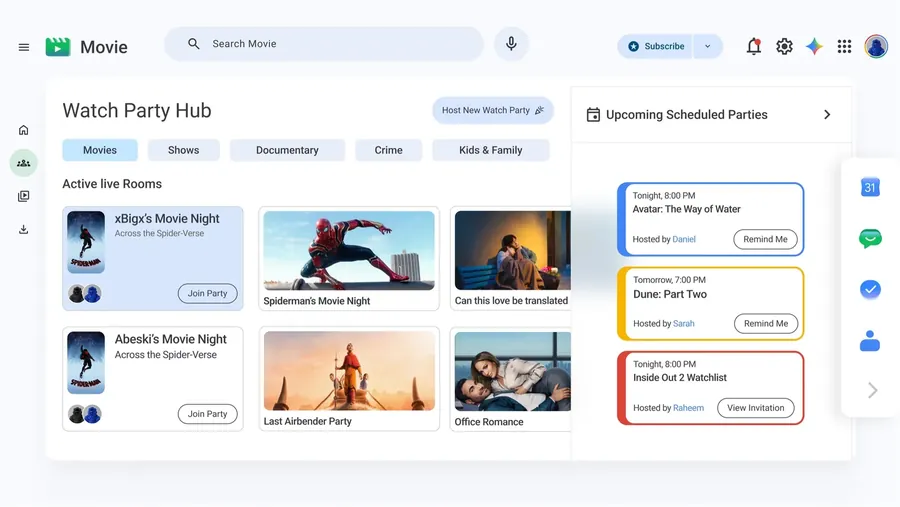The width and height of the screenshot is (900, 507).
Task: Open the library sidebar icon
Action: pos(24,196)
